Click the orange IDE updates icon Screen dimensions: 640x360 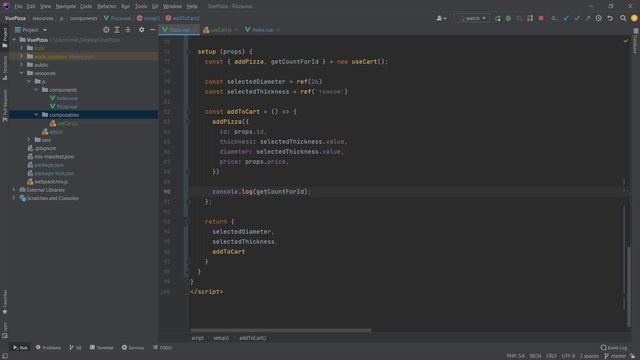634,18
